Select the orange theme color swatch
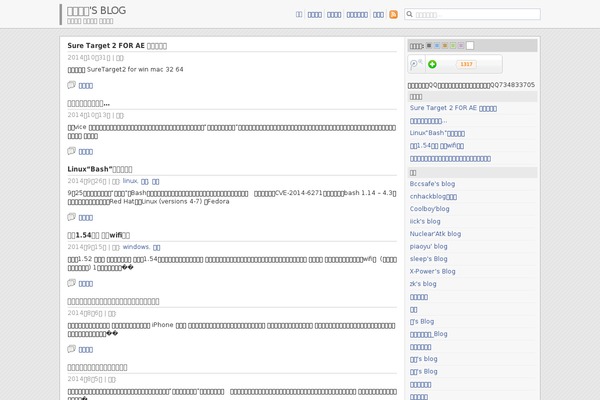This screenshot has height=400, width=600. click(x=445, y=46)
